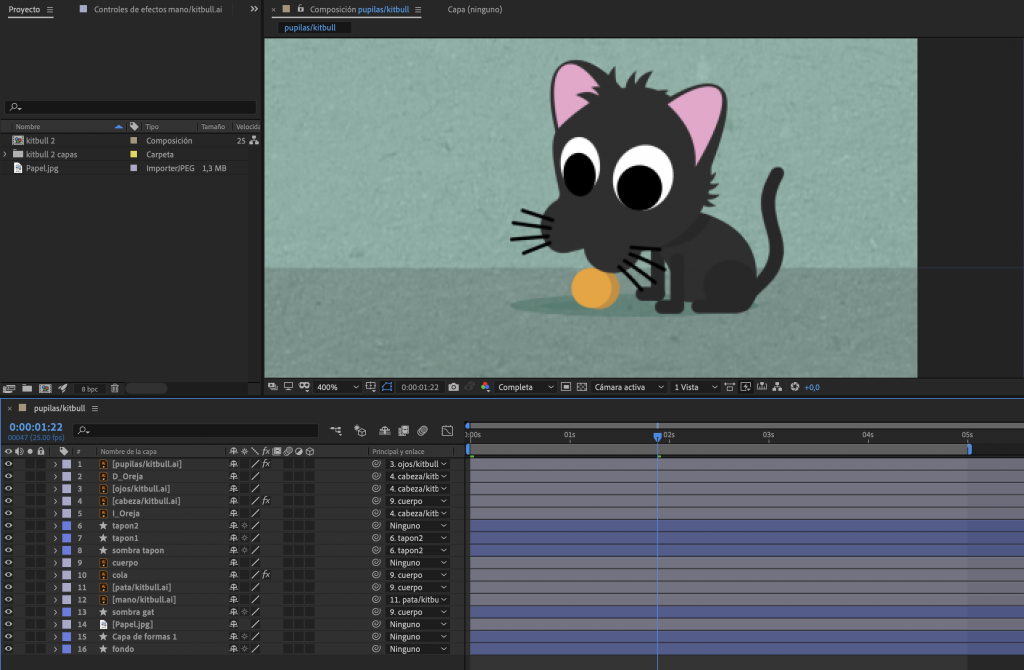Toggle transparency grid in viewer
Screen dimensions: 1024x670
pos(581,387)
